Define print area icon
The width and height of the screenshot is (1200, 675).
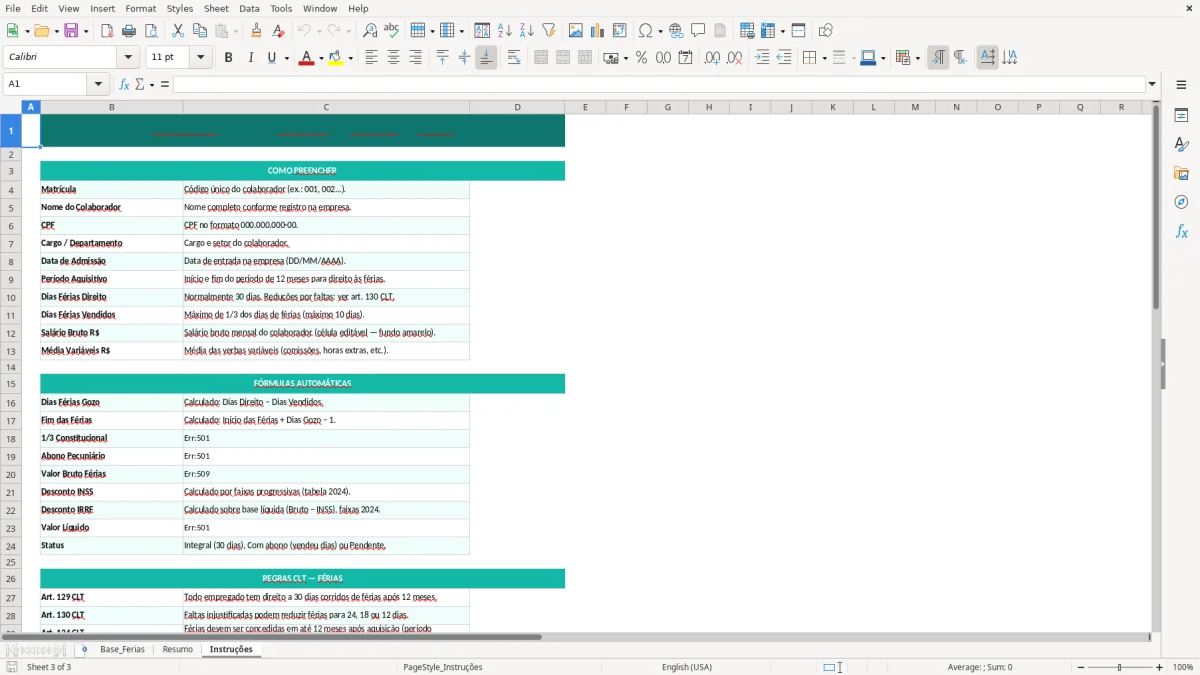coord(747,31)
